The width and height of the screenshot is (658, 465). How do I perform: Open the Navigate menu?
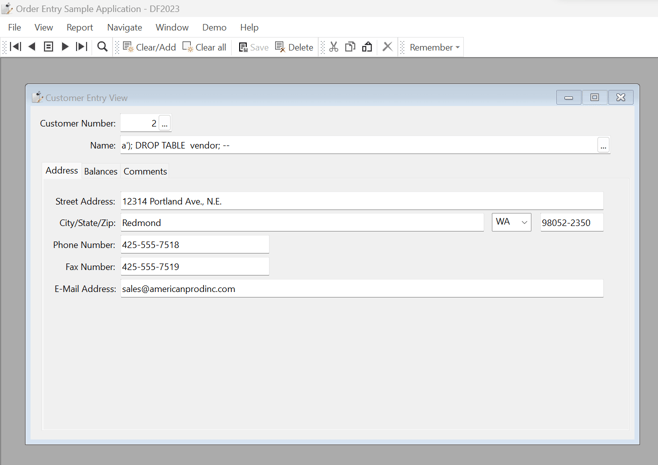pos(124,27)
